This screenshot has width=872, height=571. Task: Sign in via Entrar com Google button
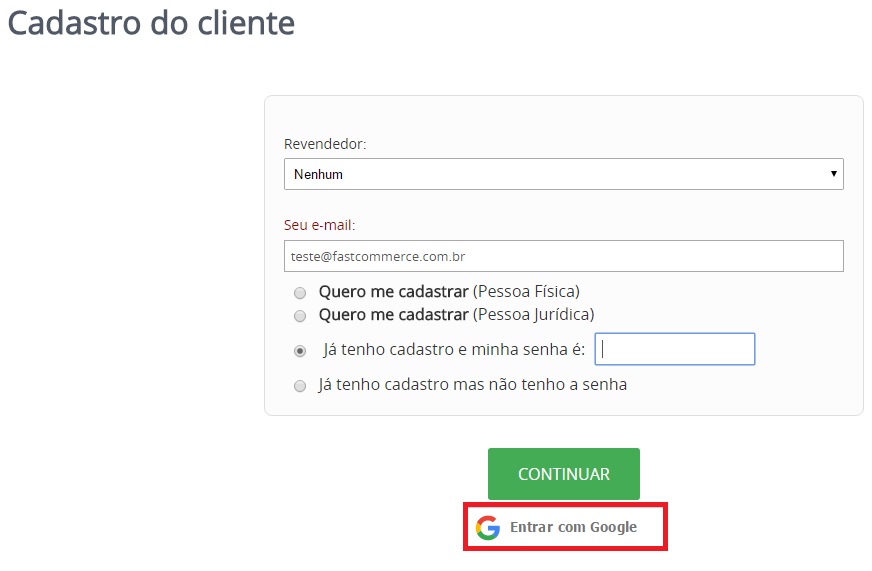(565, 527)
